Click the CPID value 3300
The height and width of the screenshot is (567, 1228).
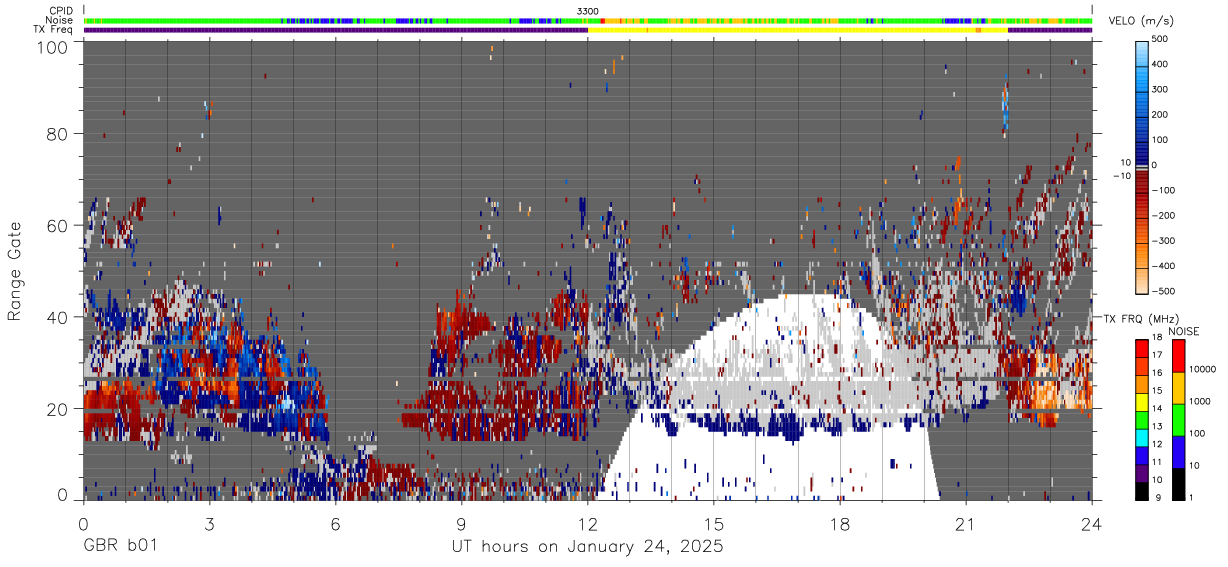[x=588, y=11]
